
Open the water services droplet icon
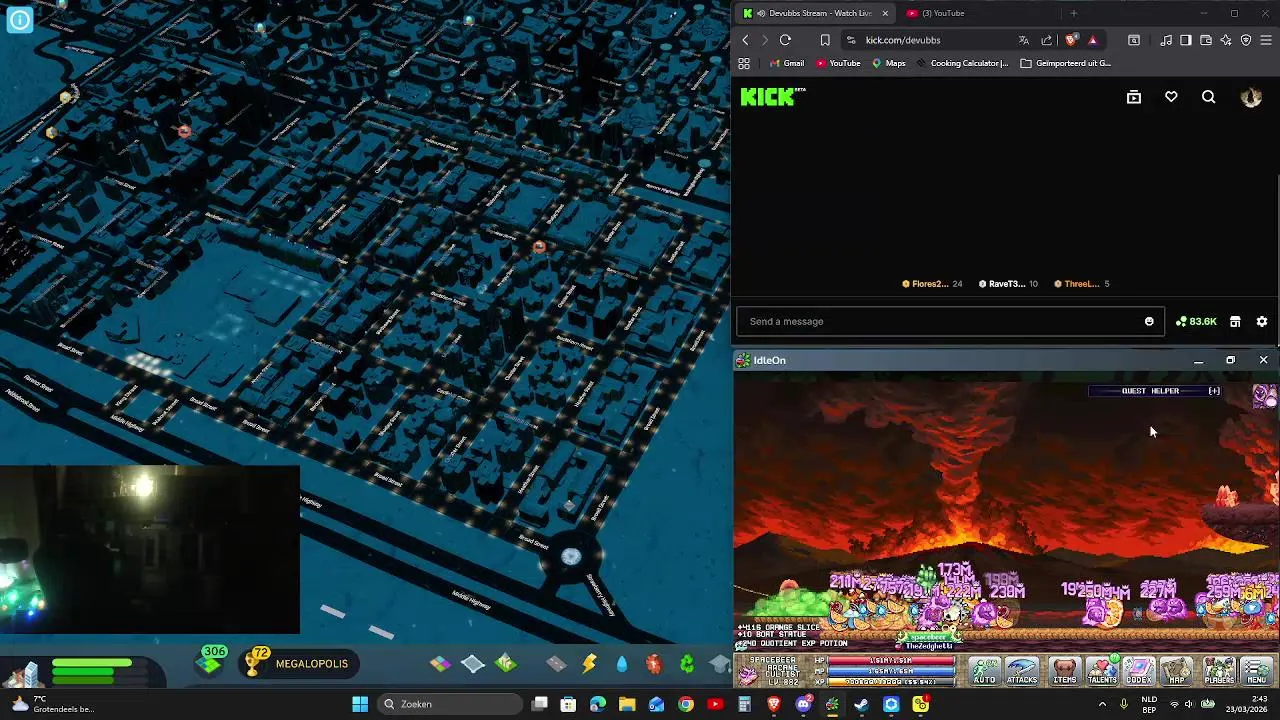tap(622, 663)
